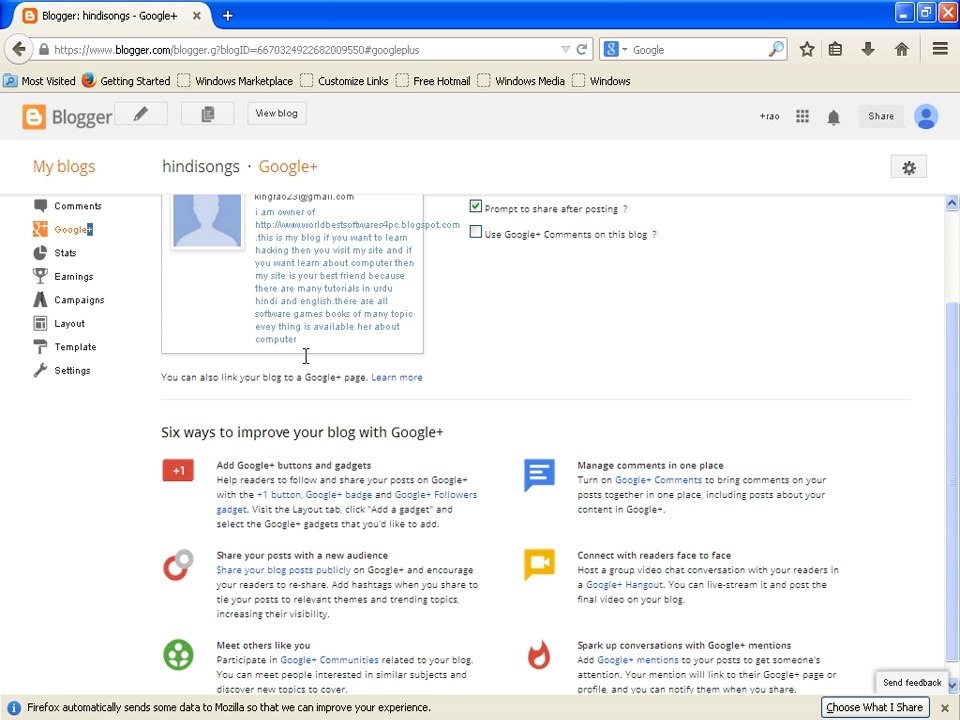Click Choose What I Share button

point(874,707)
